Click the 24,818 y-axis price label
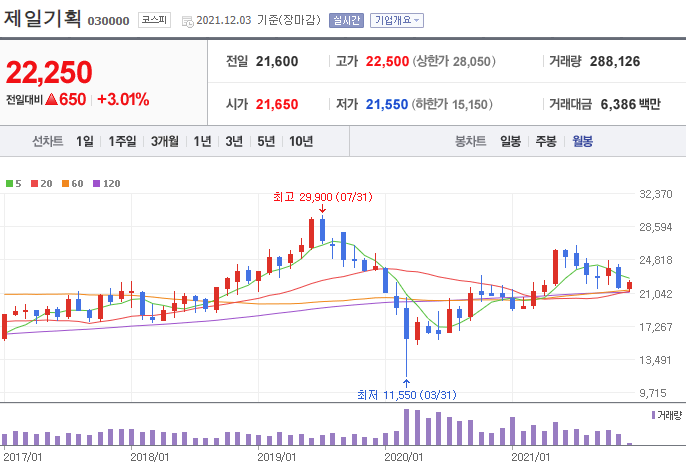The height and width of the screenshot is (467, 686). coord(656,260)
